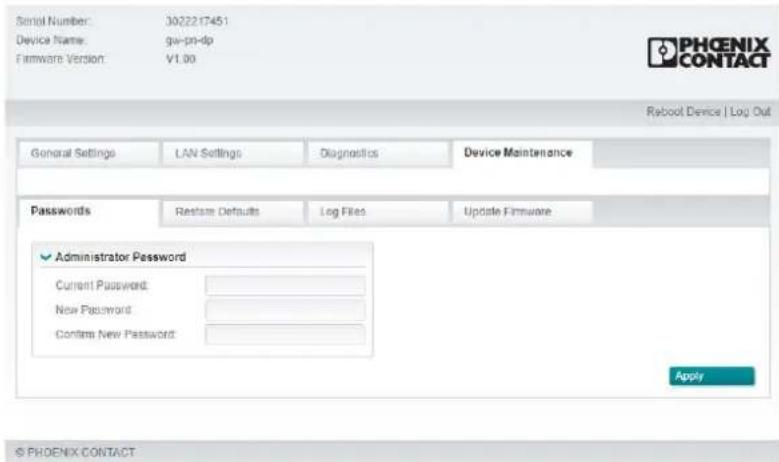Open the Update Firmware sub-tab
779x462 pixels.
(x=522, y=212)
